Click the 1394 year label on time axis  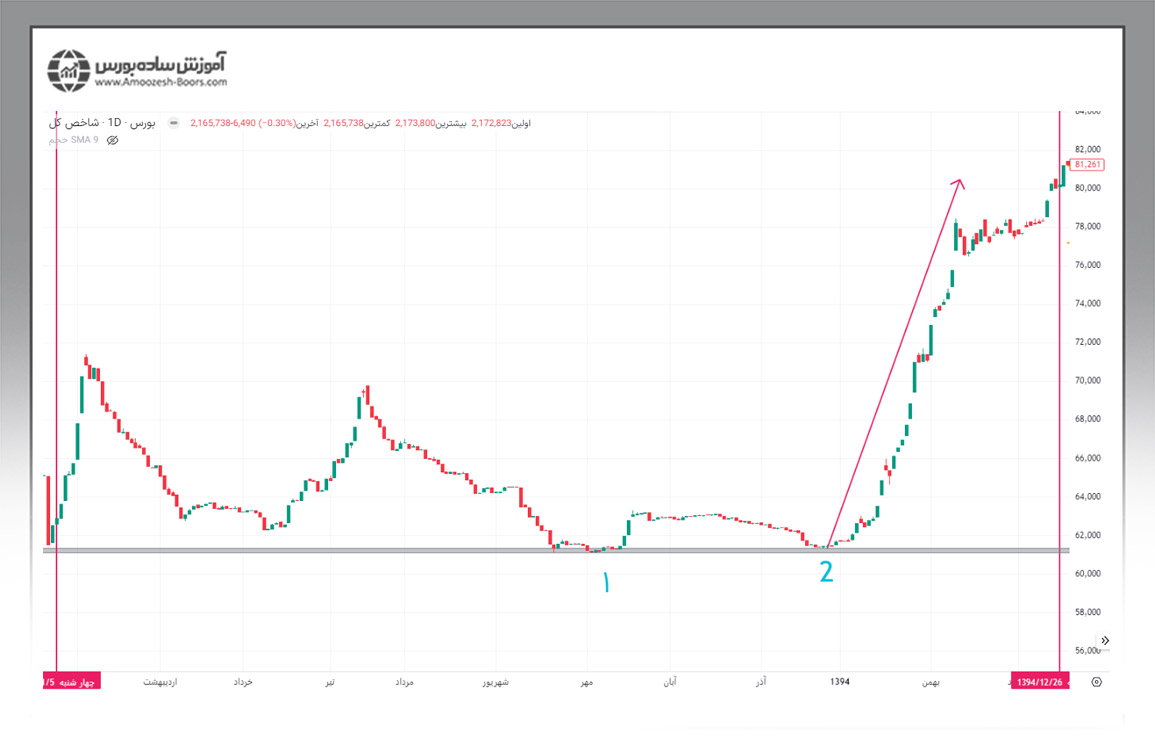pos(839,682)
